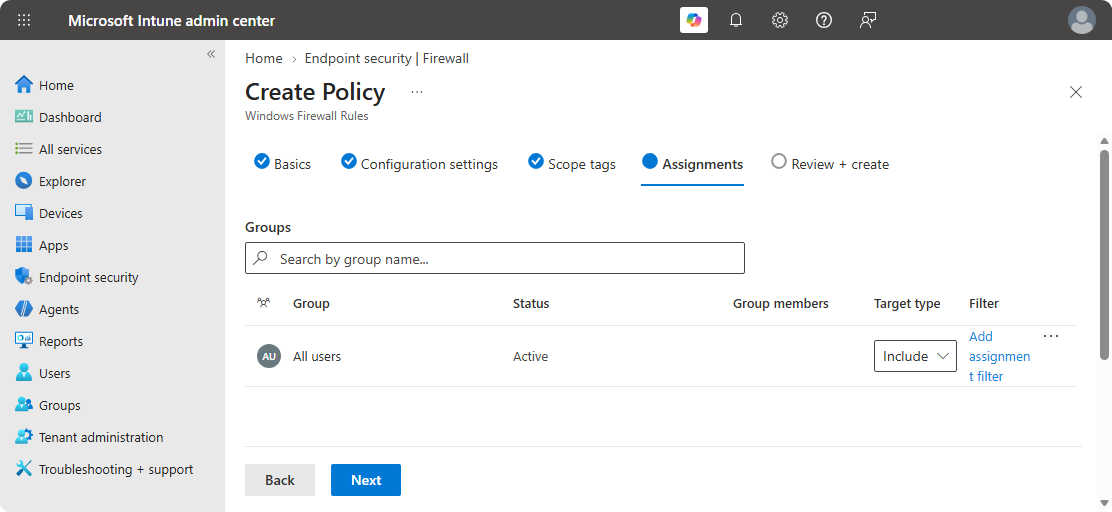
Task: Click the Next button
Action: (366, 480)
